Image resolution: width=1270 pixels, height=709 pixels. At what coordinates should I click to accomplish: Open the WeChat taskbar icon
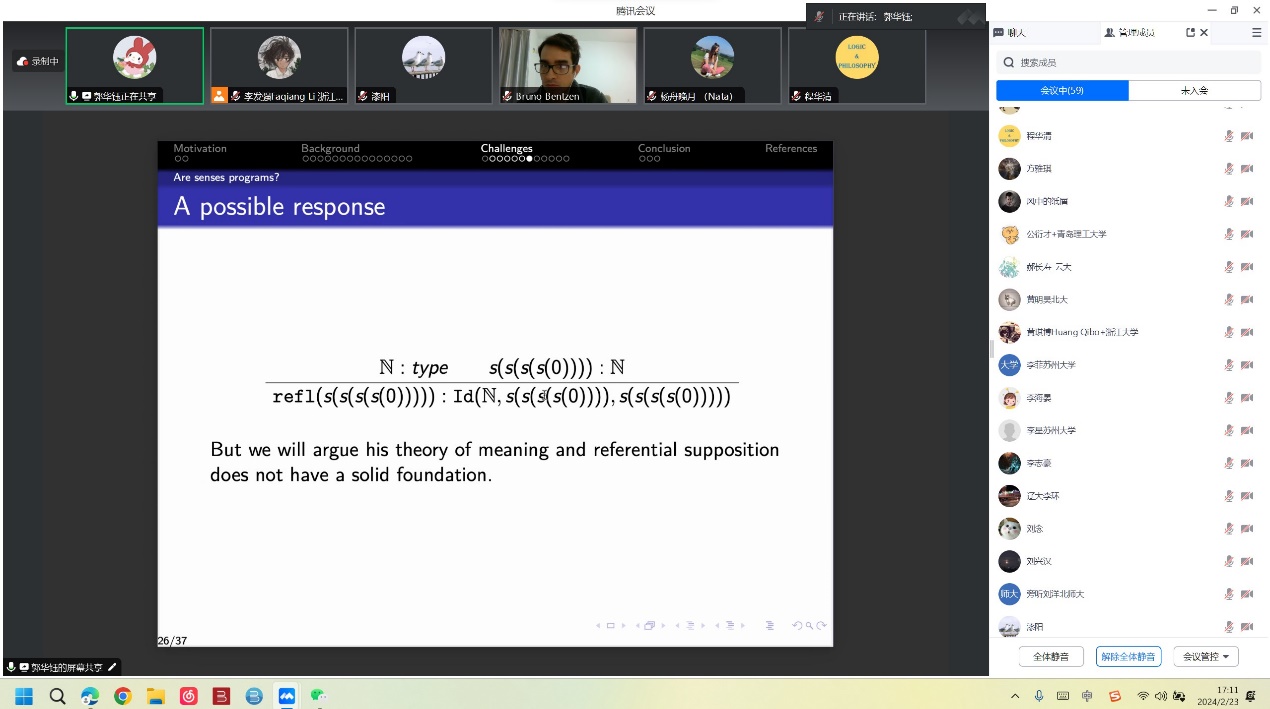319,696
